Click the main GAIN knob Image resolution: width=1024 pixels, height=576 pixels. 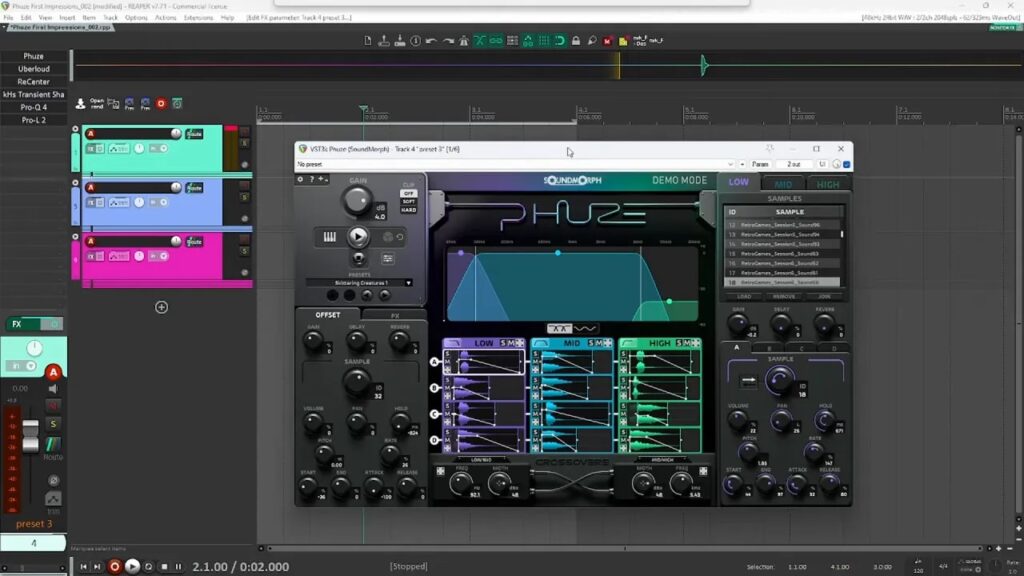[357, 200]
